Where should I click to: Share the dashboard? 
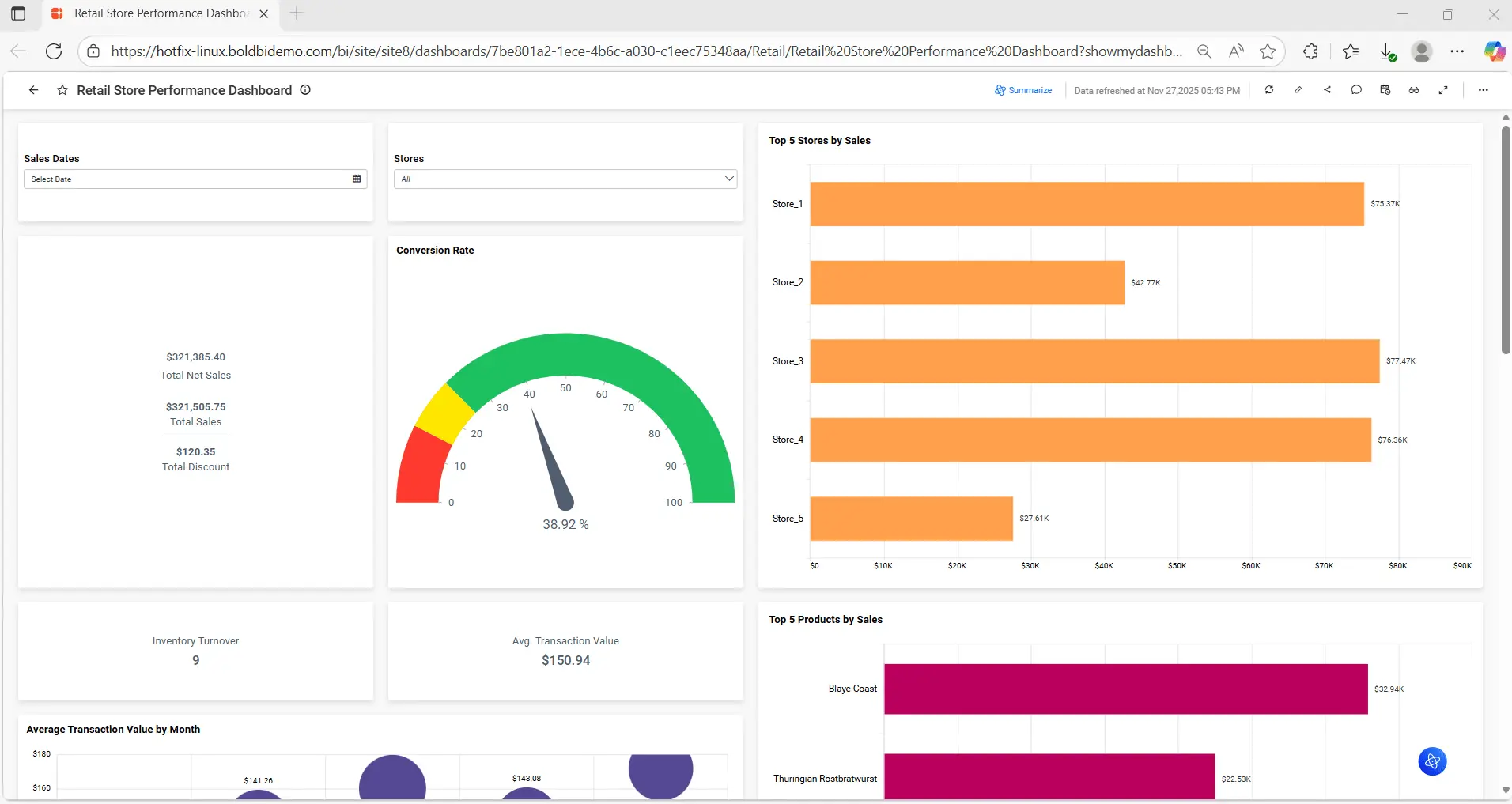coord(1327,90)
